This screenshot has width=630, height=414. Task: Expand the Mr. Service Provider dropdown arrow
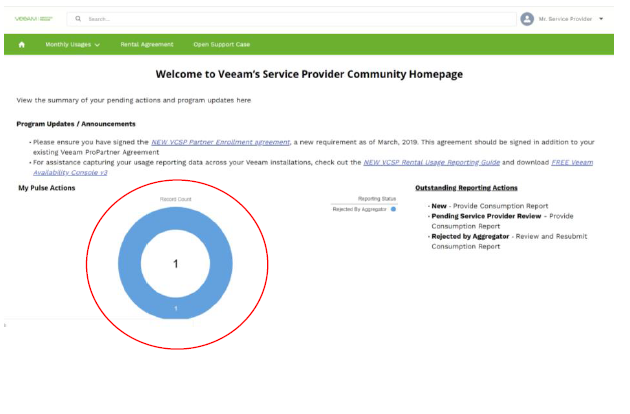point(601,19)
